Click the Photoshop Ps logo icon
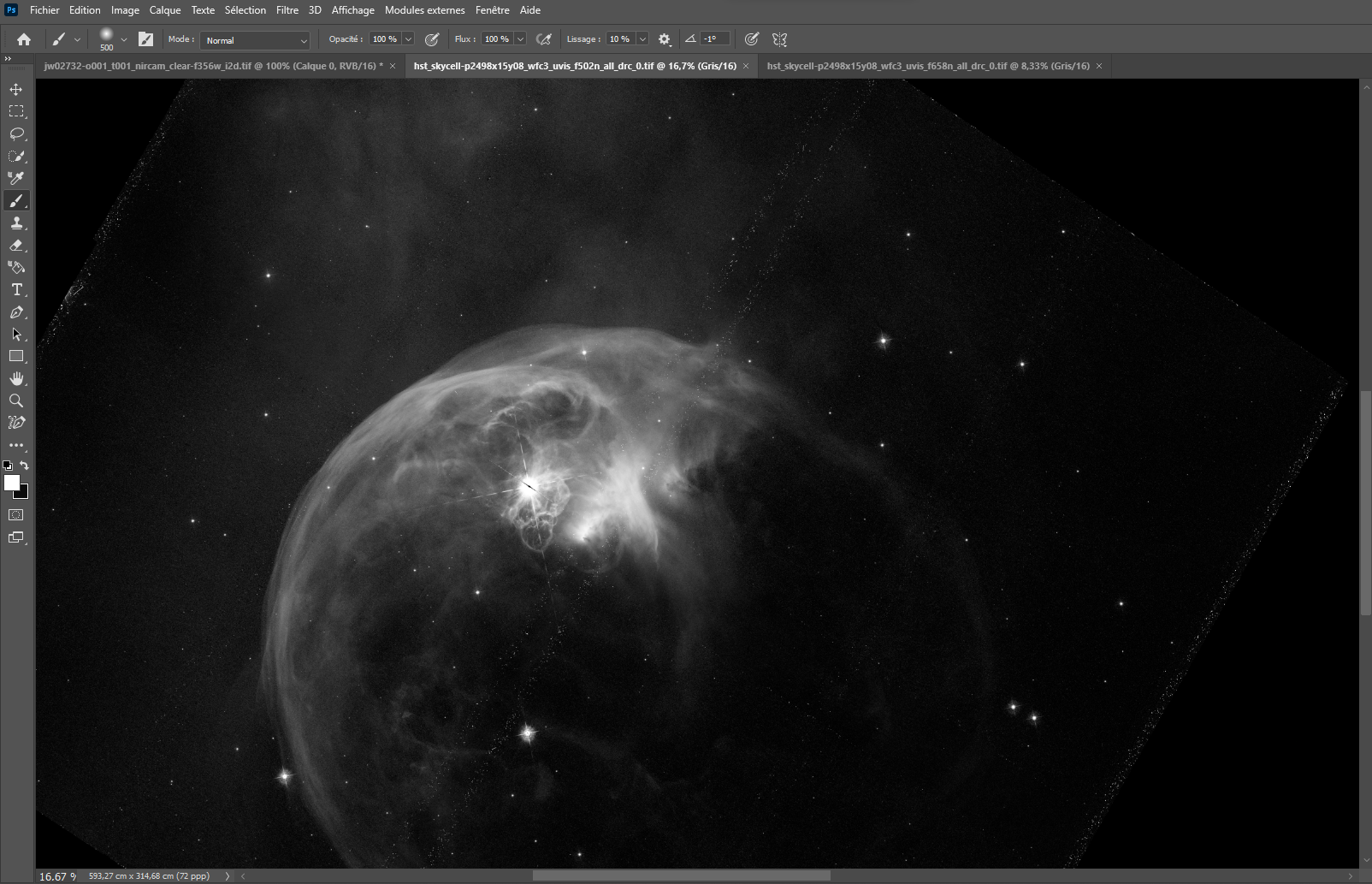Screen dimensions: 1372x884 pos(11,10)
